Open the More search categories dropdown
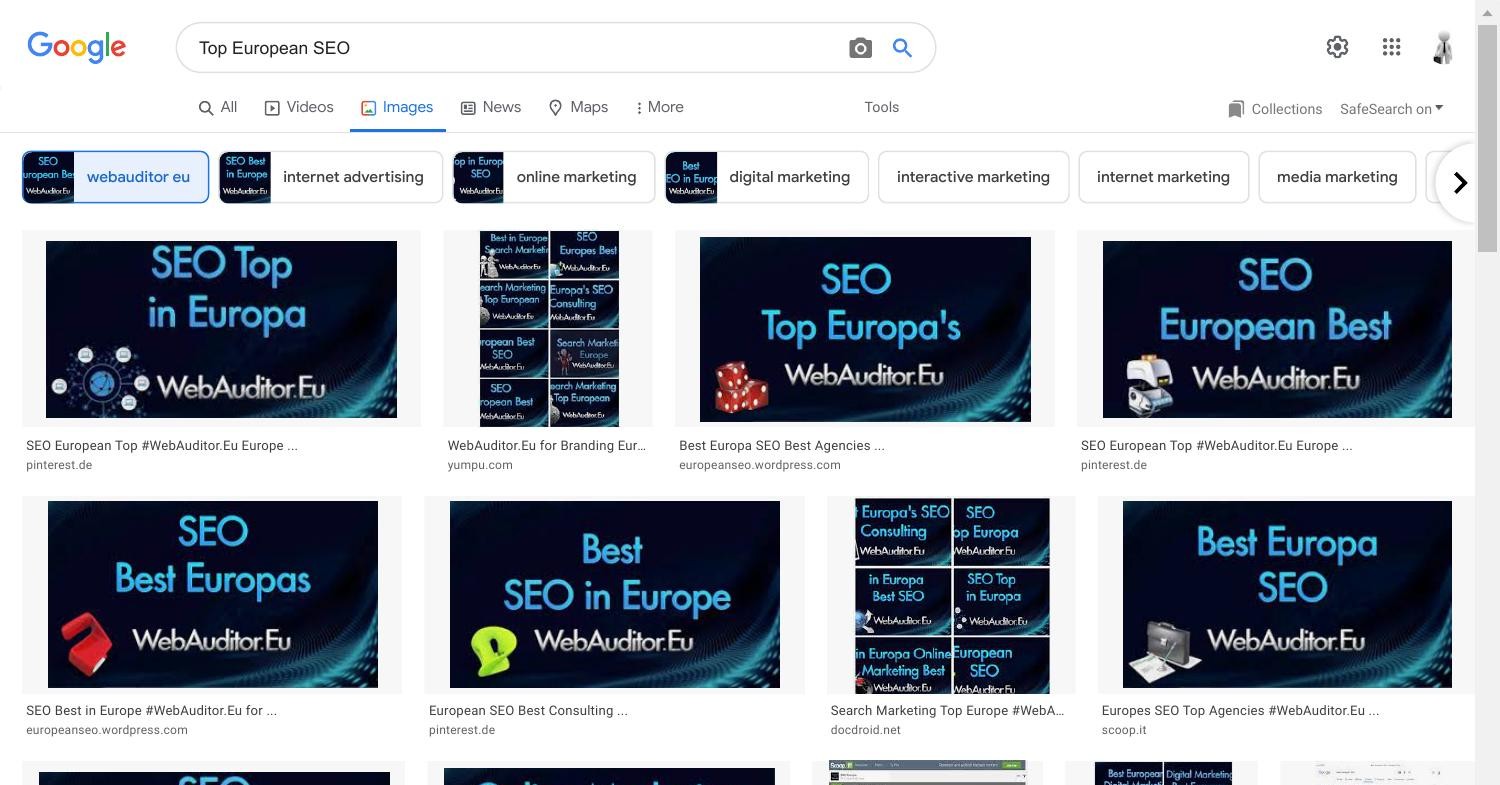Viewport: 1500px width, 785px height. pyautogui.click(x=658, y=107)
